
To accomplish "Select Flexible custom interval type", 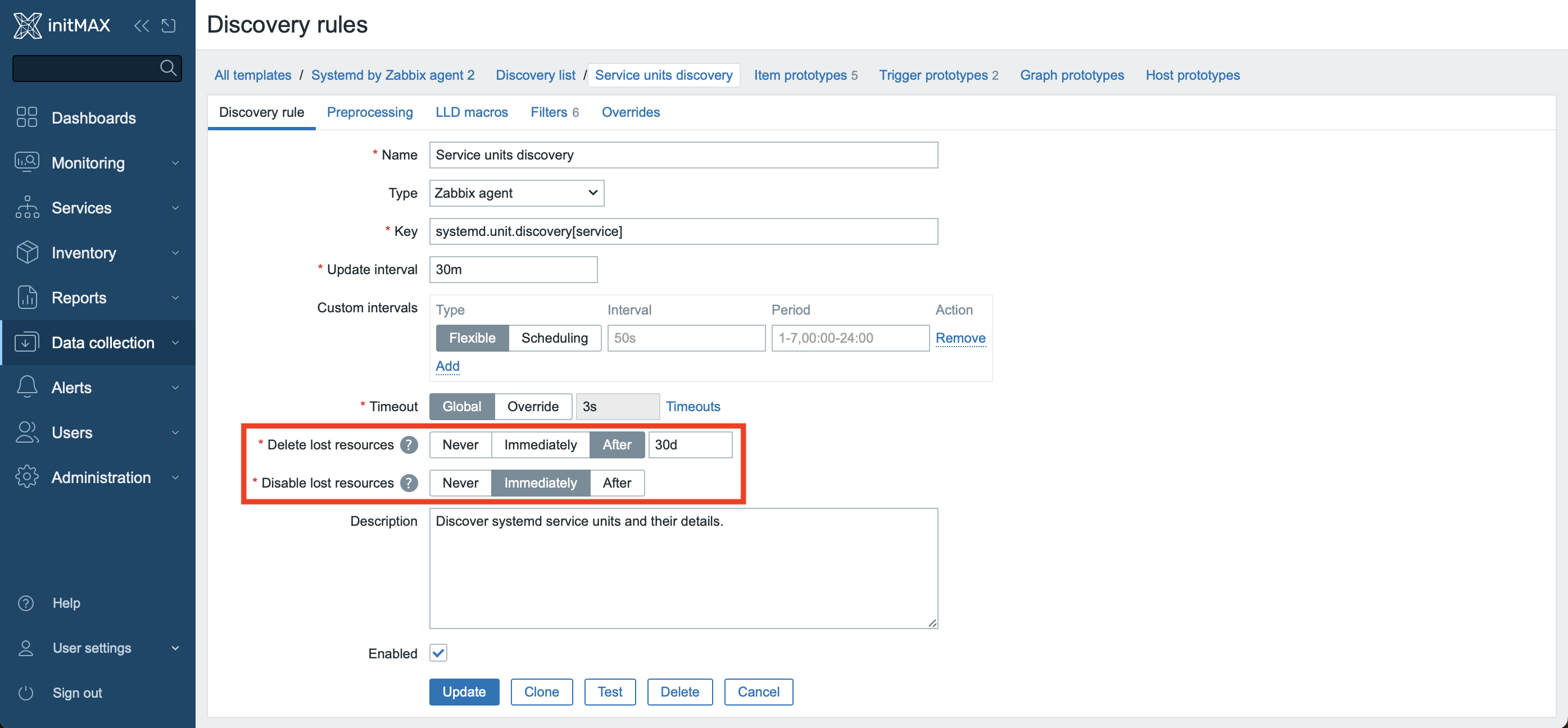I will pyautogui.click(x=472, y=338).
